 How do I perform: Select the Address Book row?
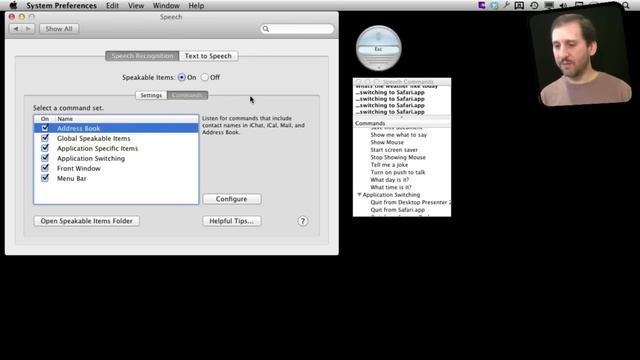click(x=116, y=128)
